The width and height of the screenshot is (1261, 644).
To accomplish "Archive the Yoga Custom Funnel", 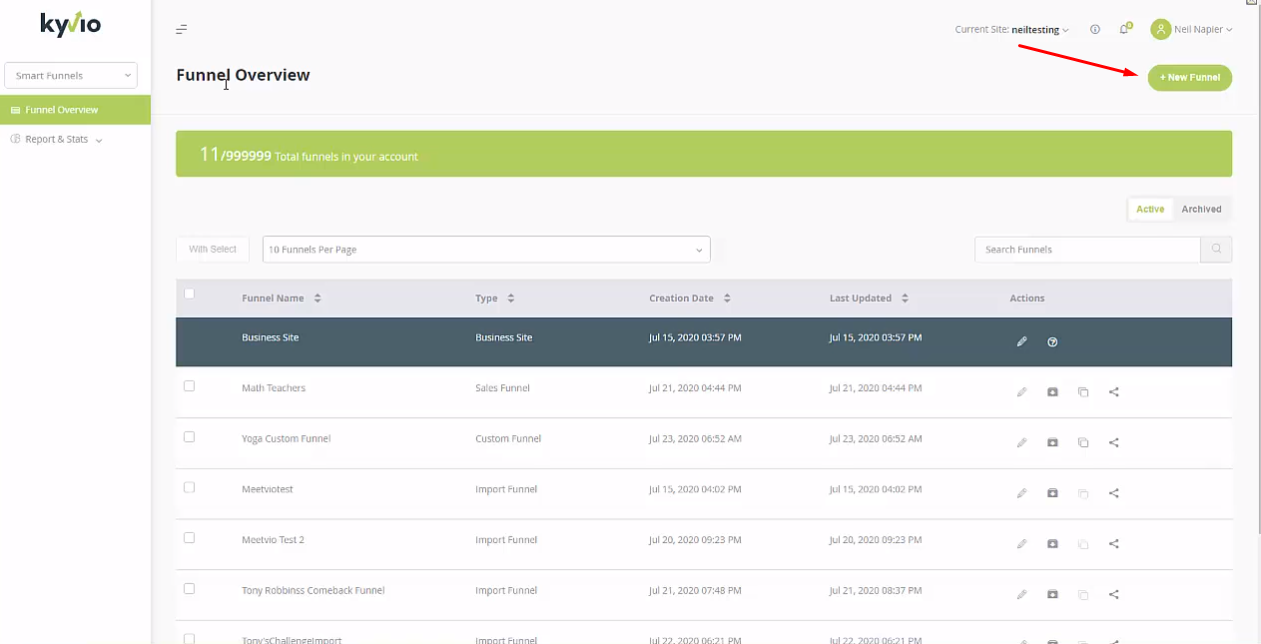I will [1052, 443].
